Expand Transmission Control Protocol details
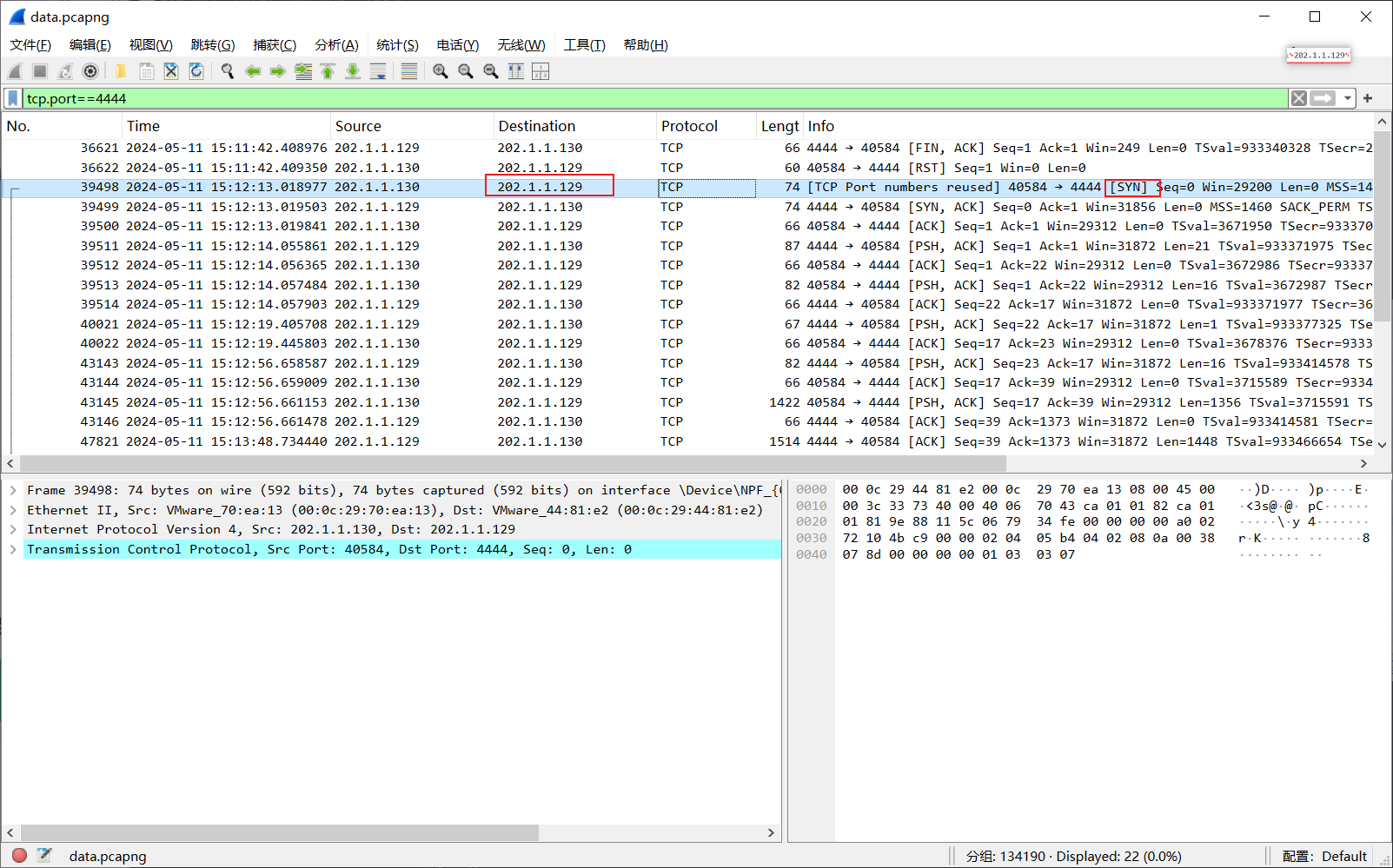1393x868 pixels. (13, 549)
